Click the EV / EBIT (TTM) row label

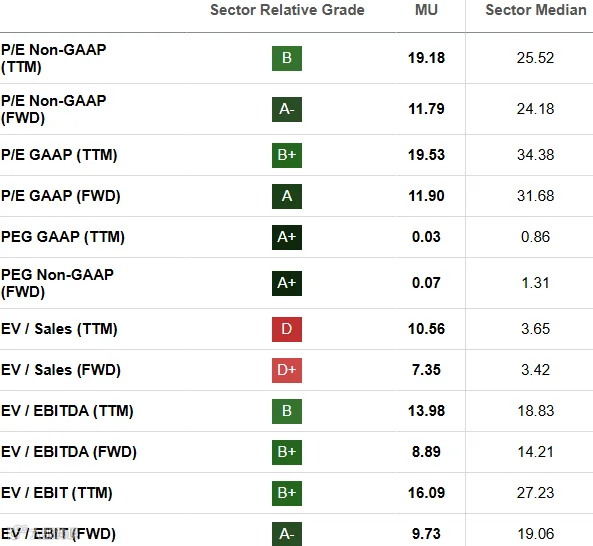[57, 493]
